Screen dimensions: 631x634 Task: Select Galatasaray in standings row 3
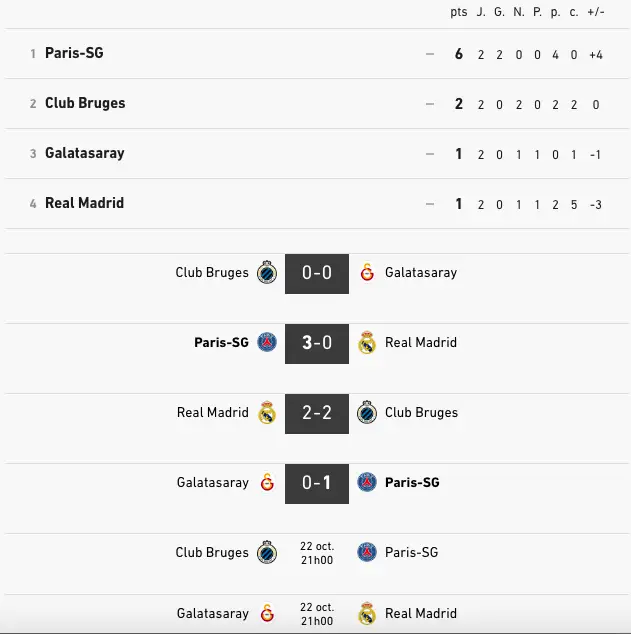tap(85, 153)
